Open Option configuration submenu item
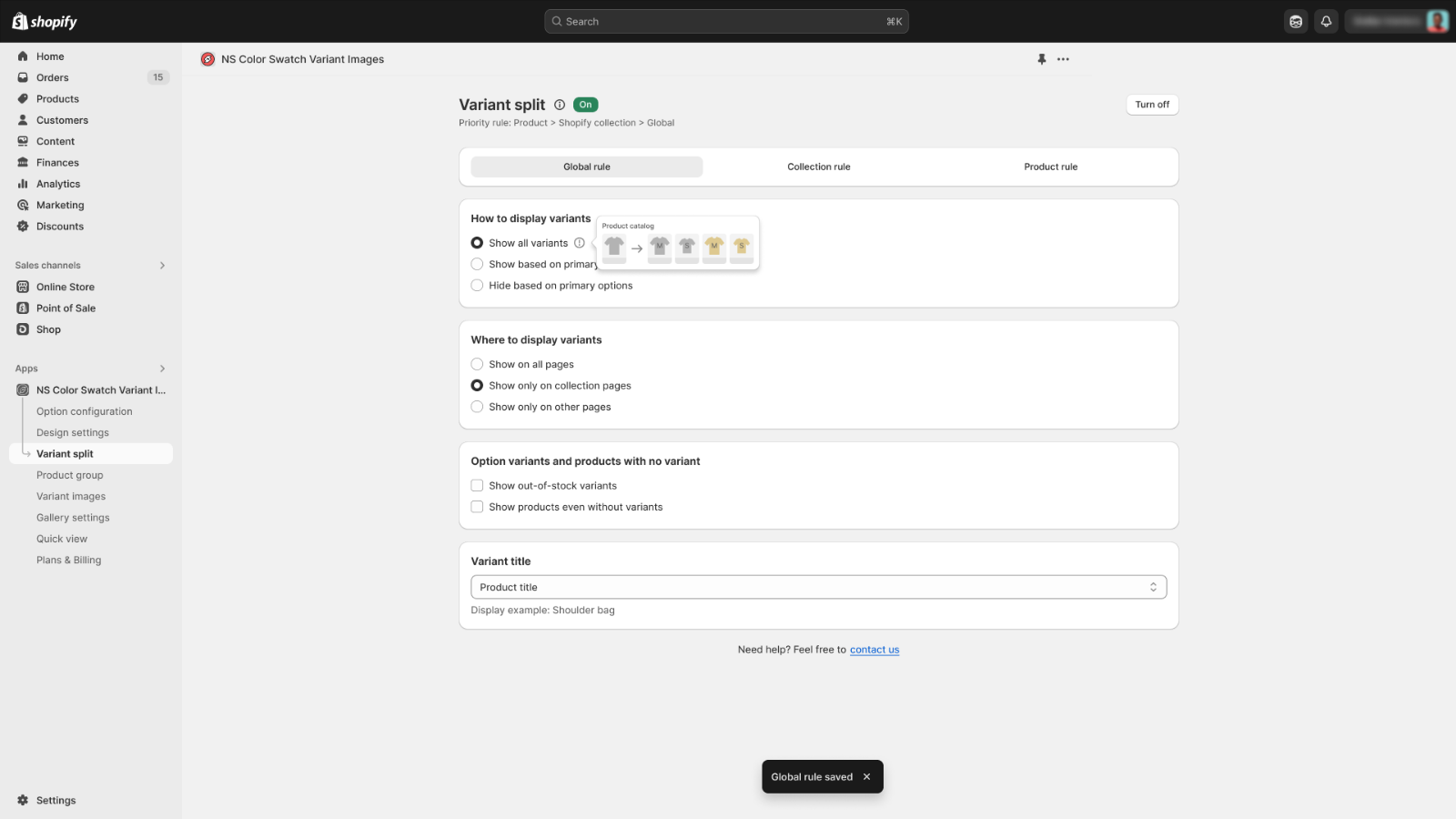 tap(85, 411)
